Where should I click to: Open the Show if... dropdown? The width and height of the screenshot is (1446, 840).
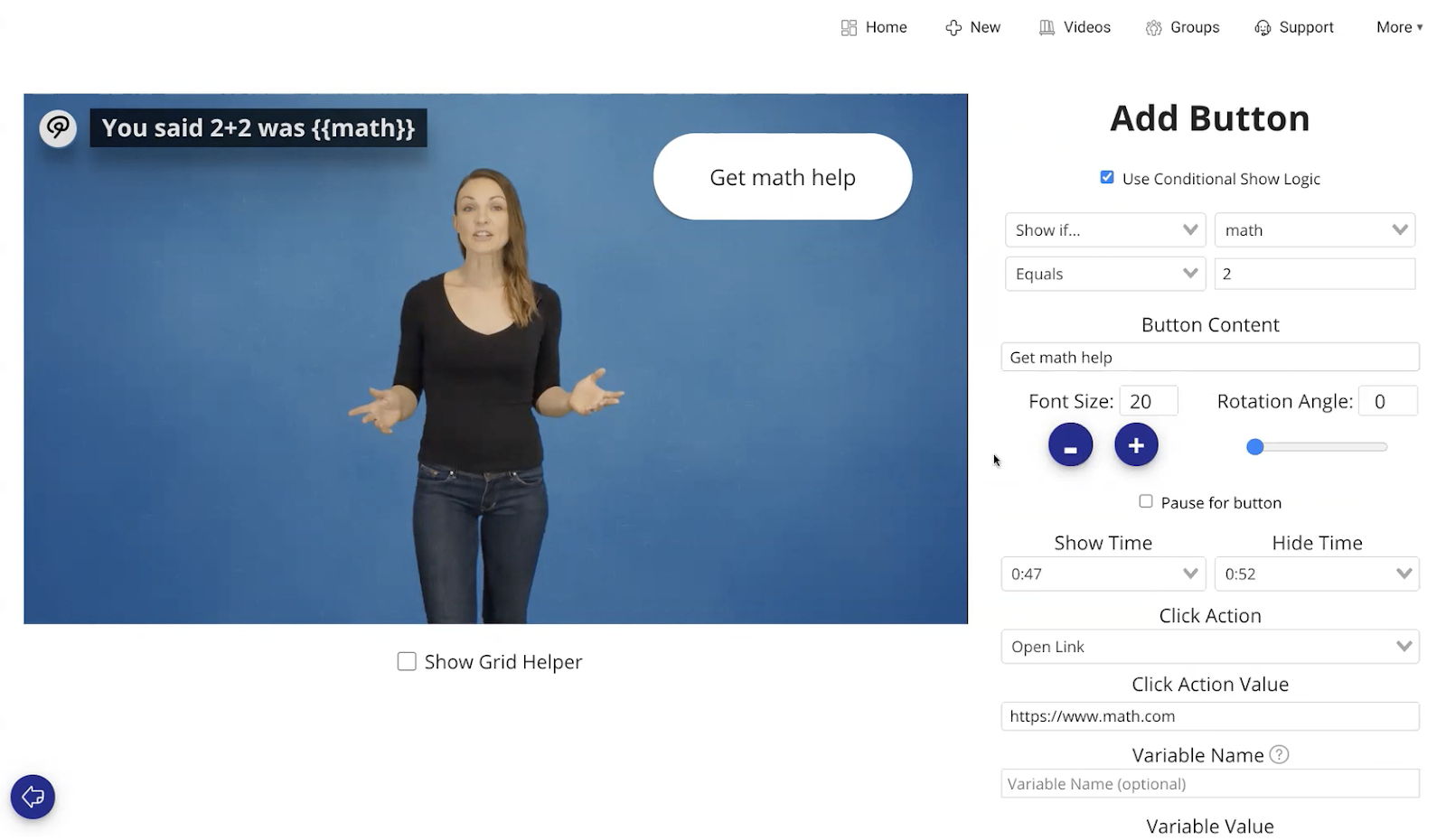pyautogui.click(x=1104, y=230)
